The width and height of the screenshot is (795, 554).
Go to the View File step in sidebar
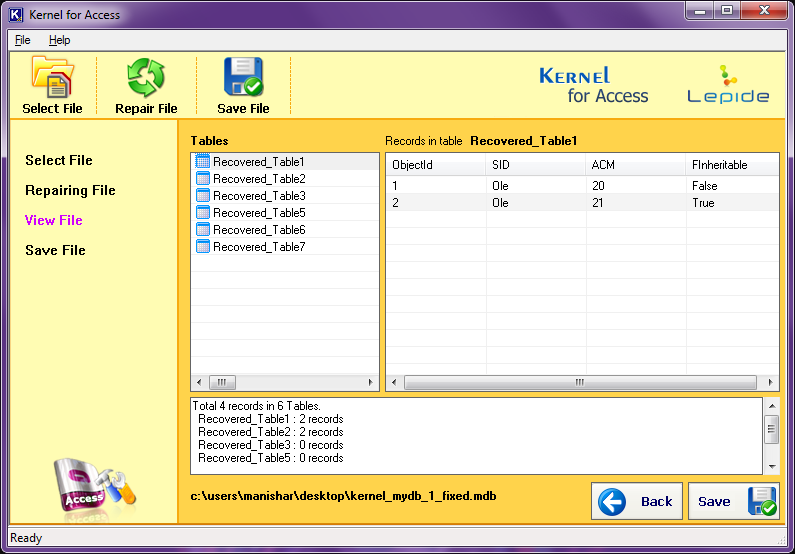pyautogui.click(x=54, y=220)
